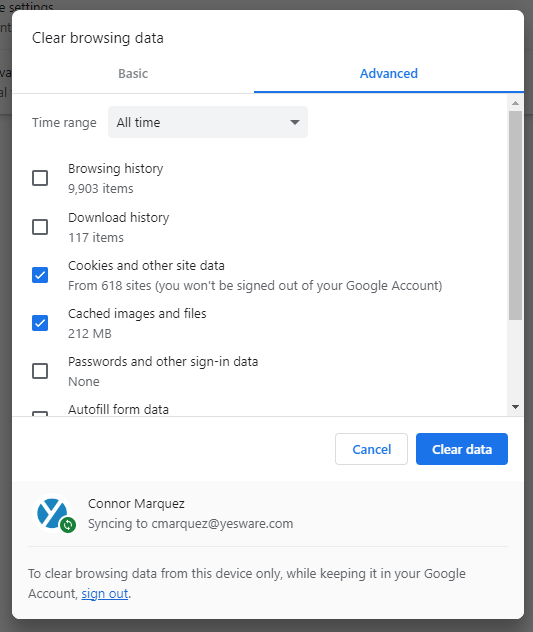
Task: Click the Yesware profile avatar icon
Action: coord(52,513)
